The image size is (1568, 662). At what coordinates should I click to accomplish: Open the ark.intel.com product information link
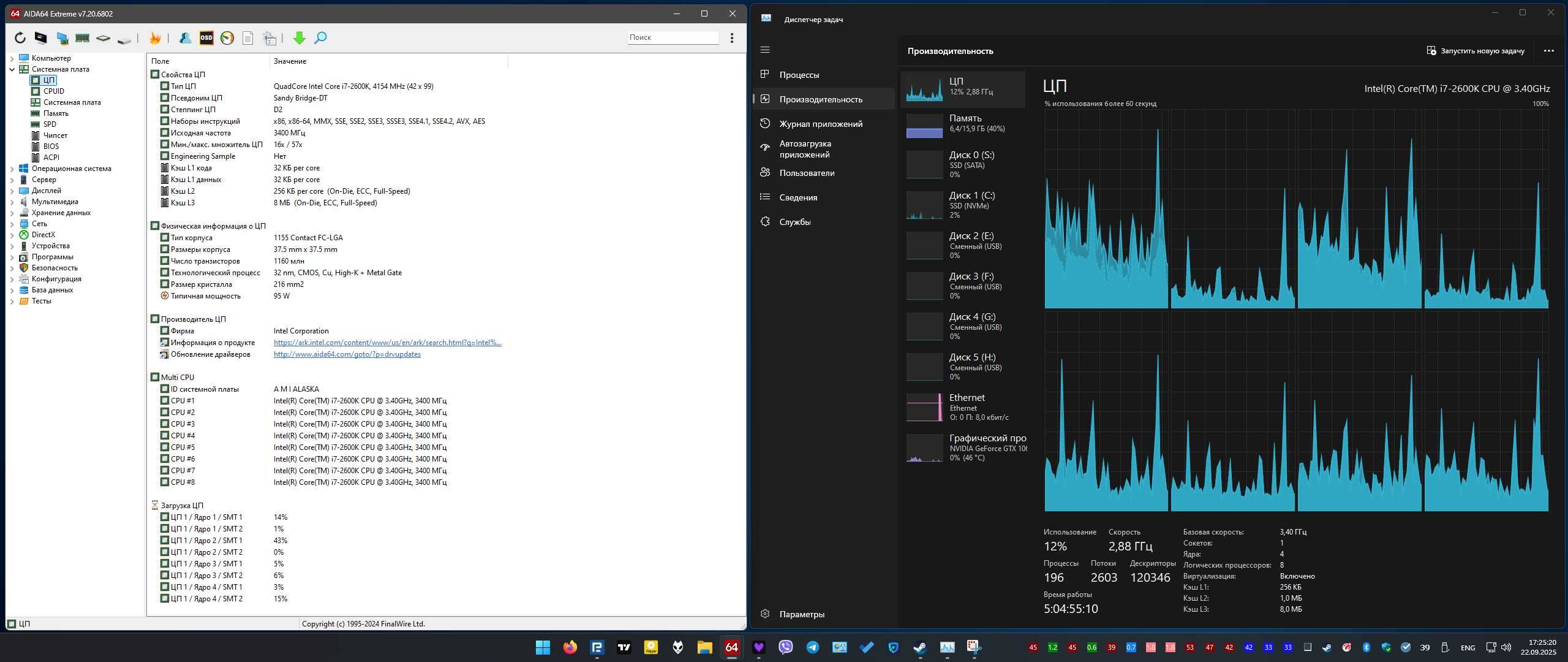pos(387,343)
